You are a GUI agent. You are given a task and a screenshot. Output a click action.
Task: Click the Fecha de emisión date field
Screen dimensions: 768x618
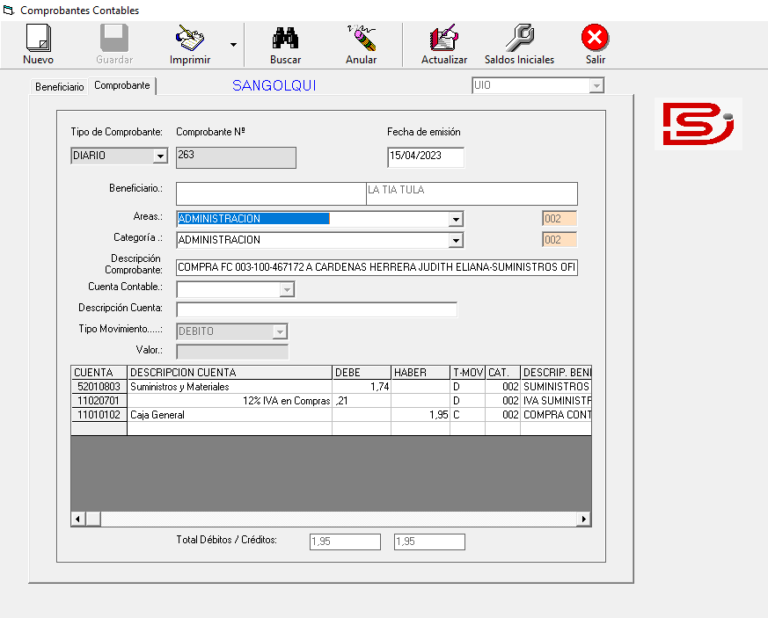425,157
